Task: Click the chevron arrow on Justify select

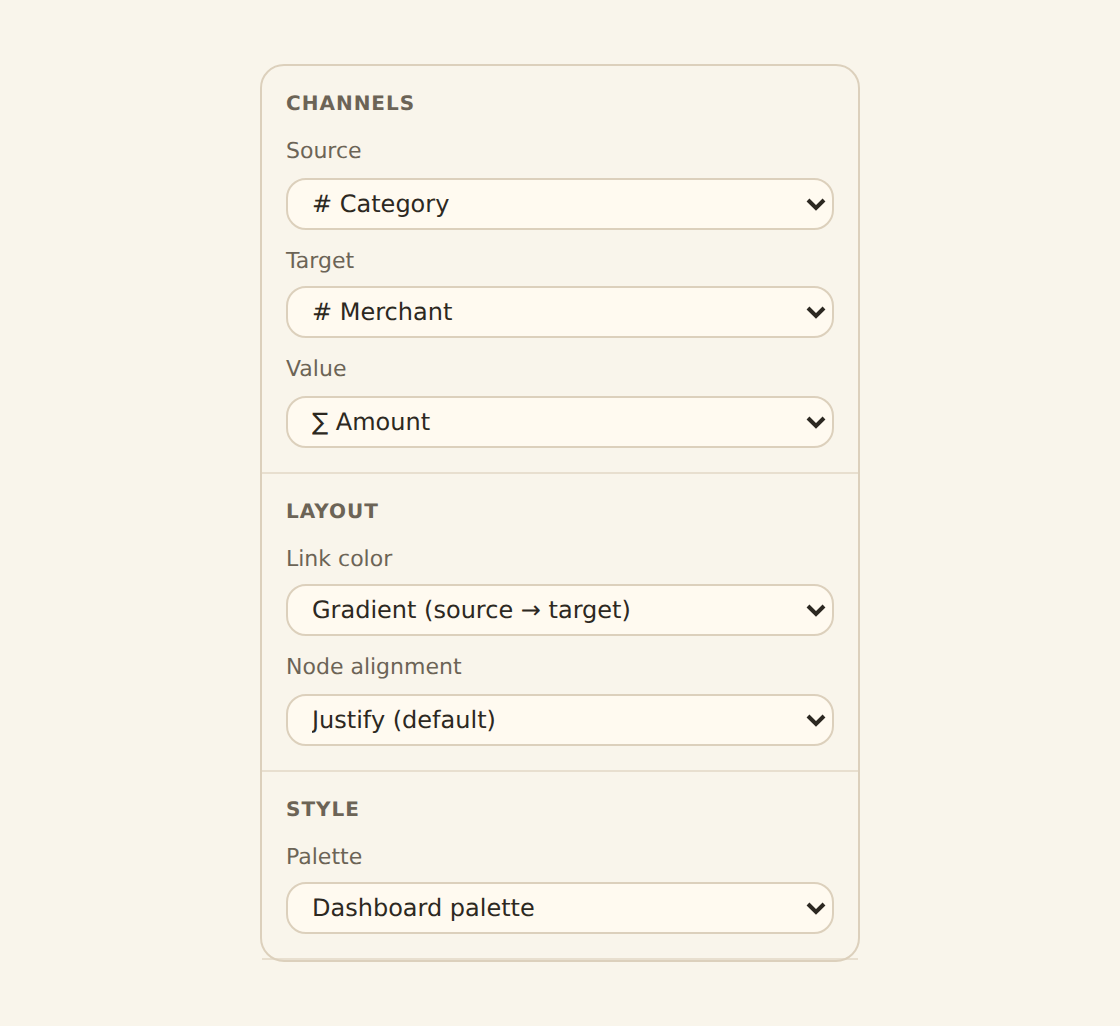Action: click(815, 720)
